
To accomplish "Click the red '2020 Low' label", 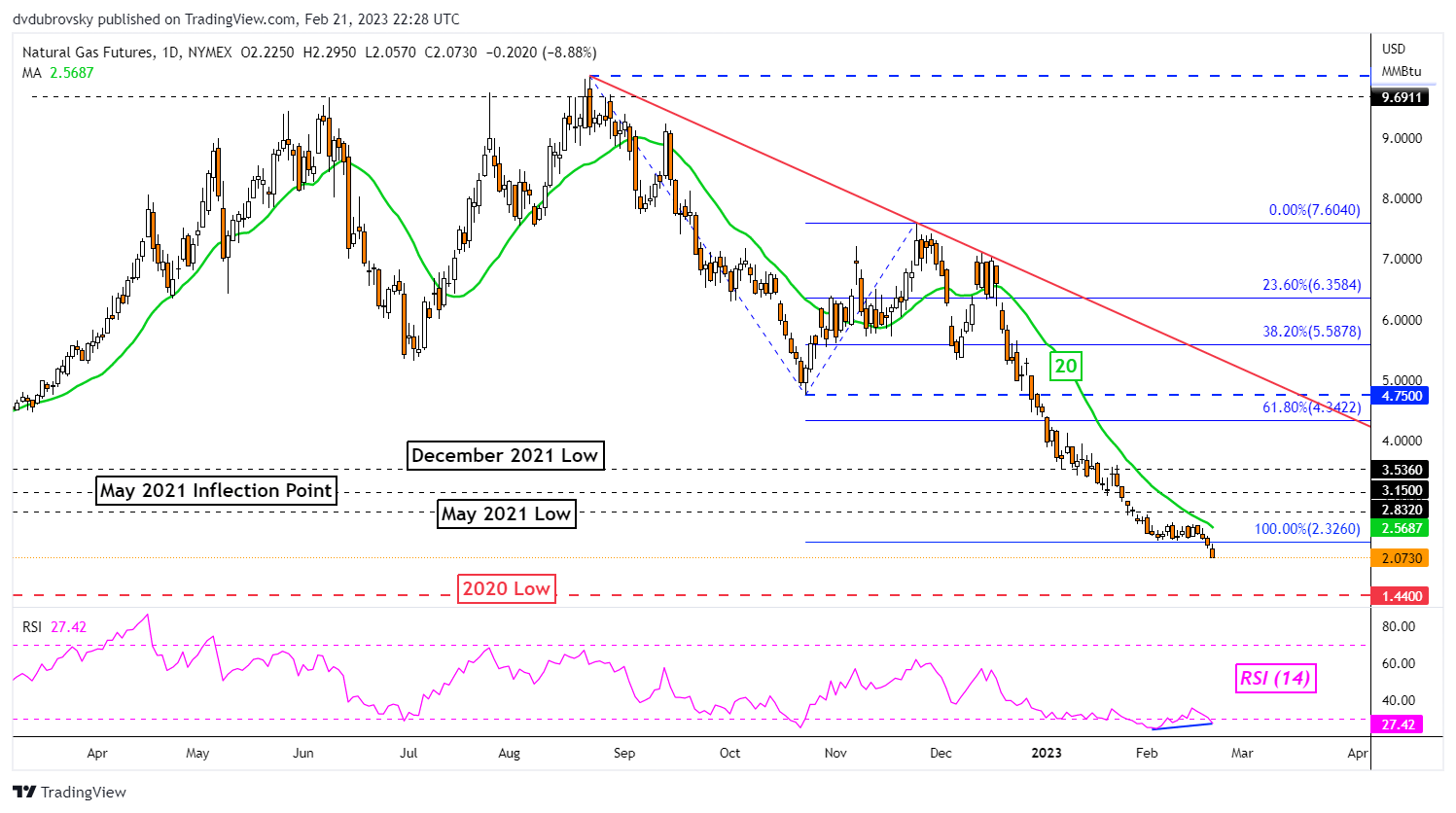I will 507,588.
